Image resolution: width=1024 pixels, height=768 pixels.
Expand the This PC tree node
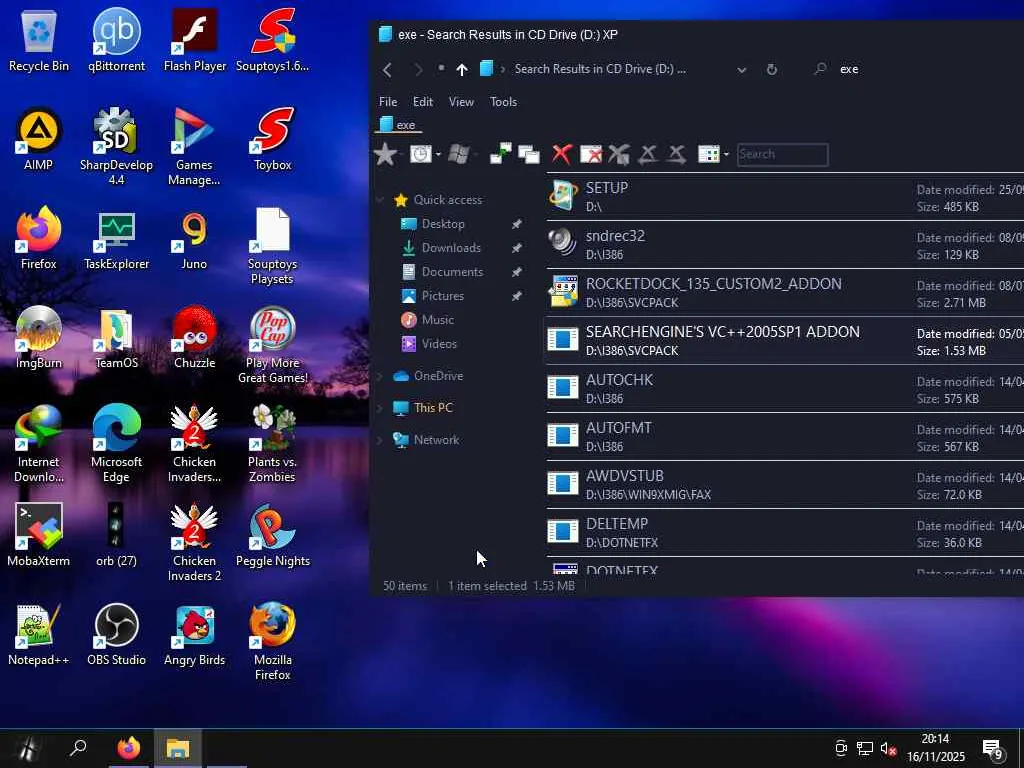[x=380, y=408]
